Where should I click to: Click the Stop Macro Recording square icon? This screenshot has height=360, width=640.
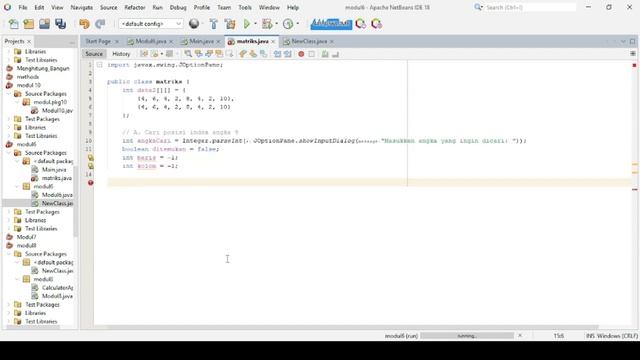[x=311, y=54]
